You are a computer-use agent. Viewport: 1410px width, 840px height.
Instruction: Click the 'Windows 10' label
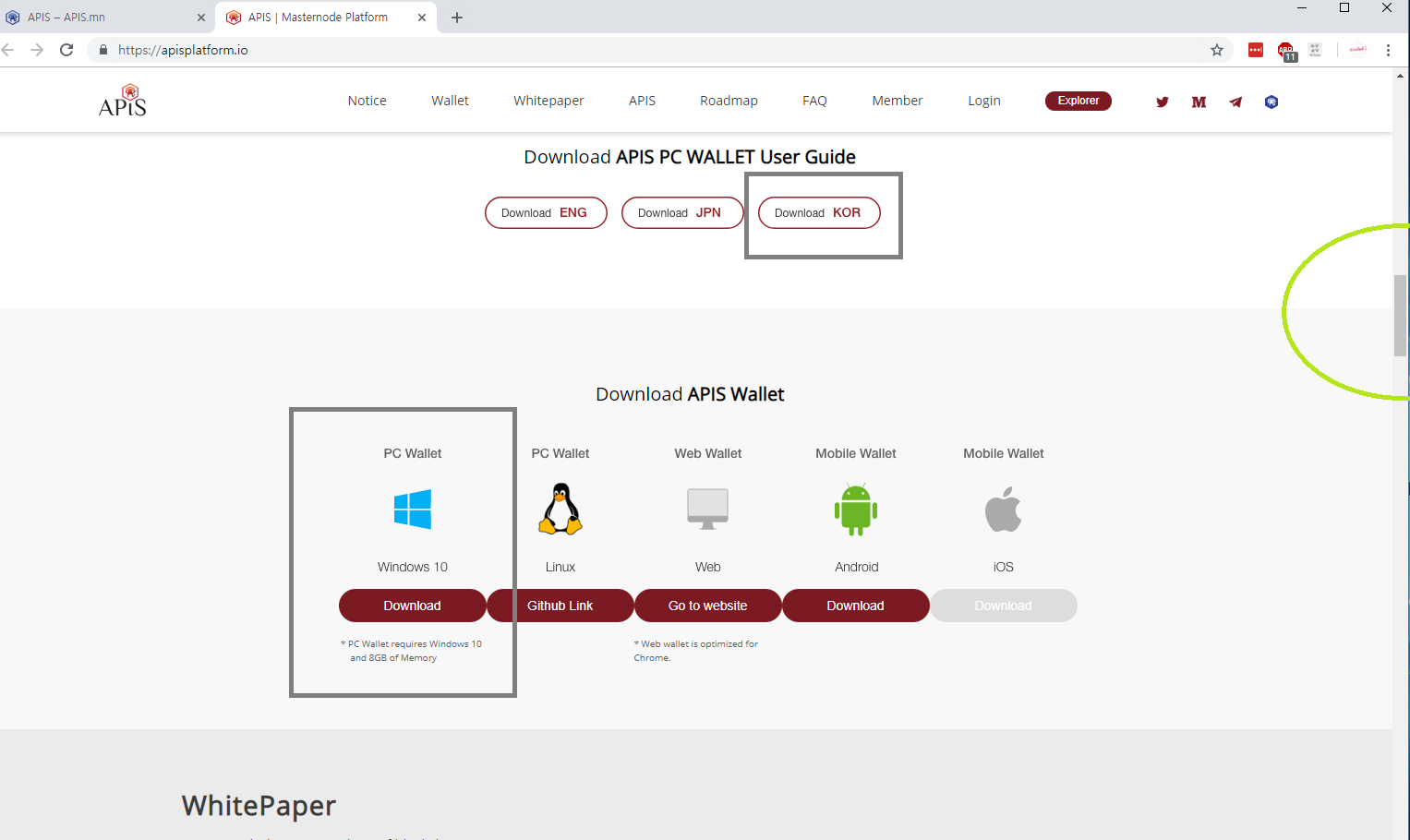(x=413, y=567)
